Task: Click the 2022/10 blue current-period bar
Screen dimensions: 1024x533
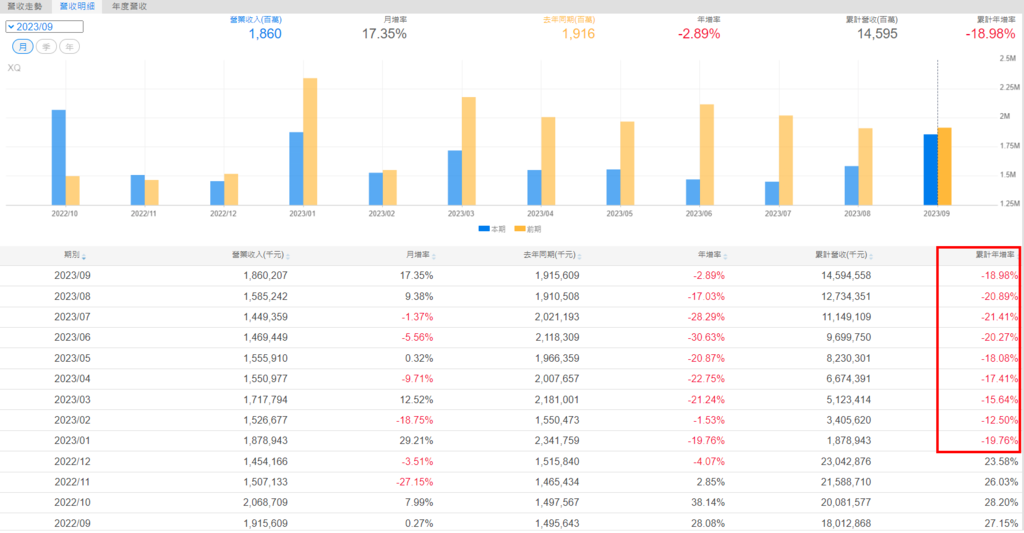Action: click(58, 157)
